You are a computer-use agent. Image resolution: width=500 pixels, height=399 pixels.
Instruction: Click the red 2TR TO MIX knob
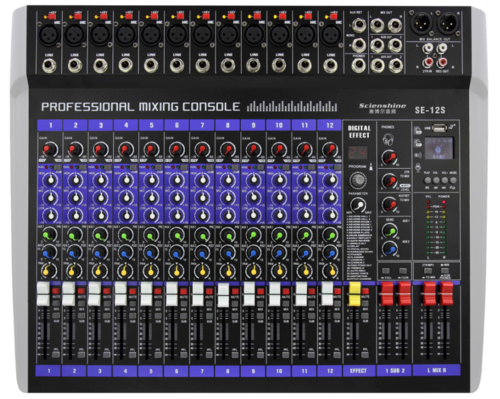389,180
